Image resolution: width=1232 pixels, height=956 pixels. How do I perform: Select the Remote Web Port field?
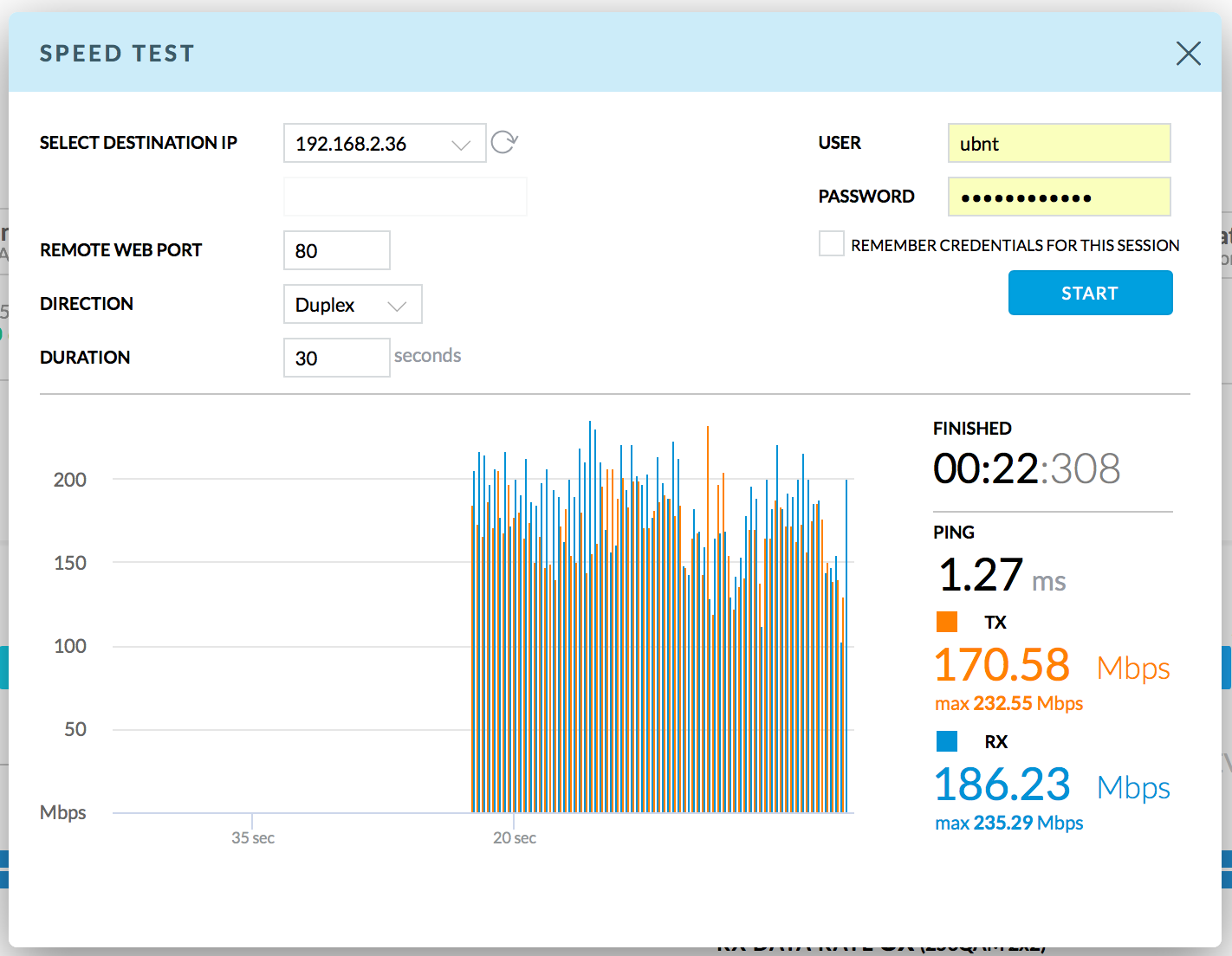tap(336, 251)
